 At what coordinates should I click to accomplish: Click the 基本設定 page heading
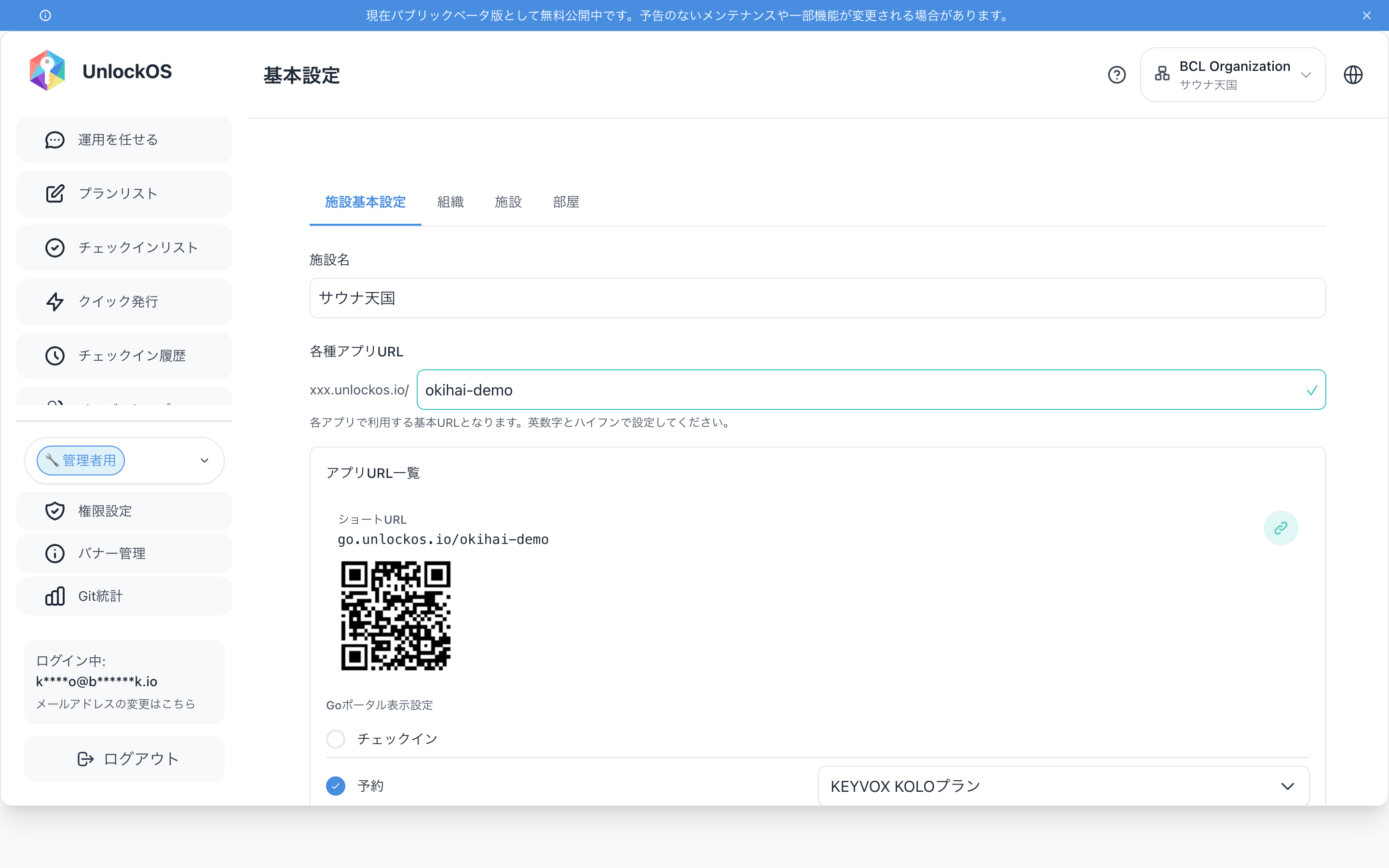302,75
